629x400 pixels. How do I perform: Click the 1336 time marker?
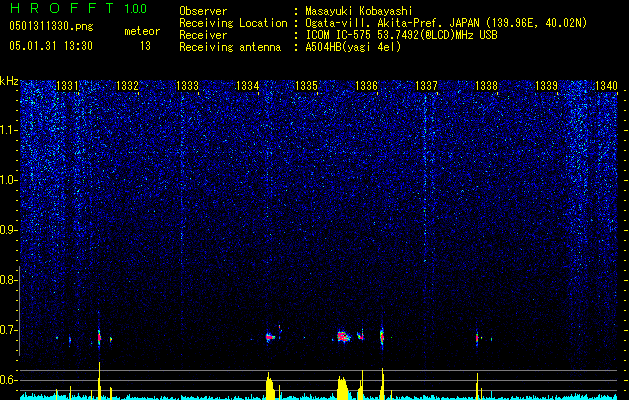coord(366,86)
